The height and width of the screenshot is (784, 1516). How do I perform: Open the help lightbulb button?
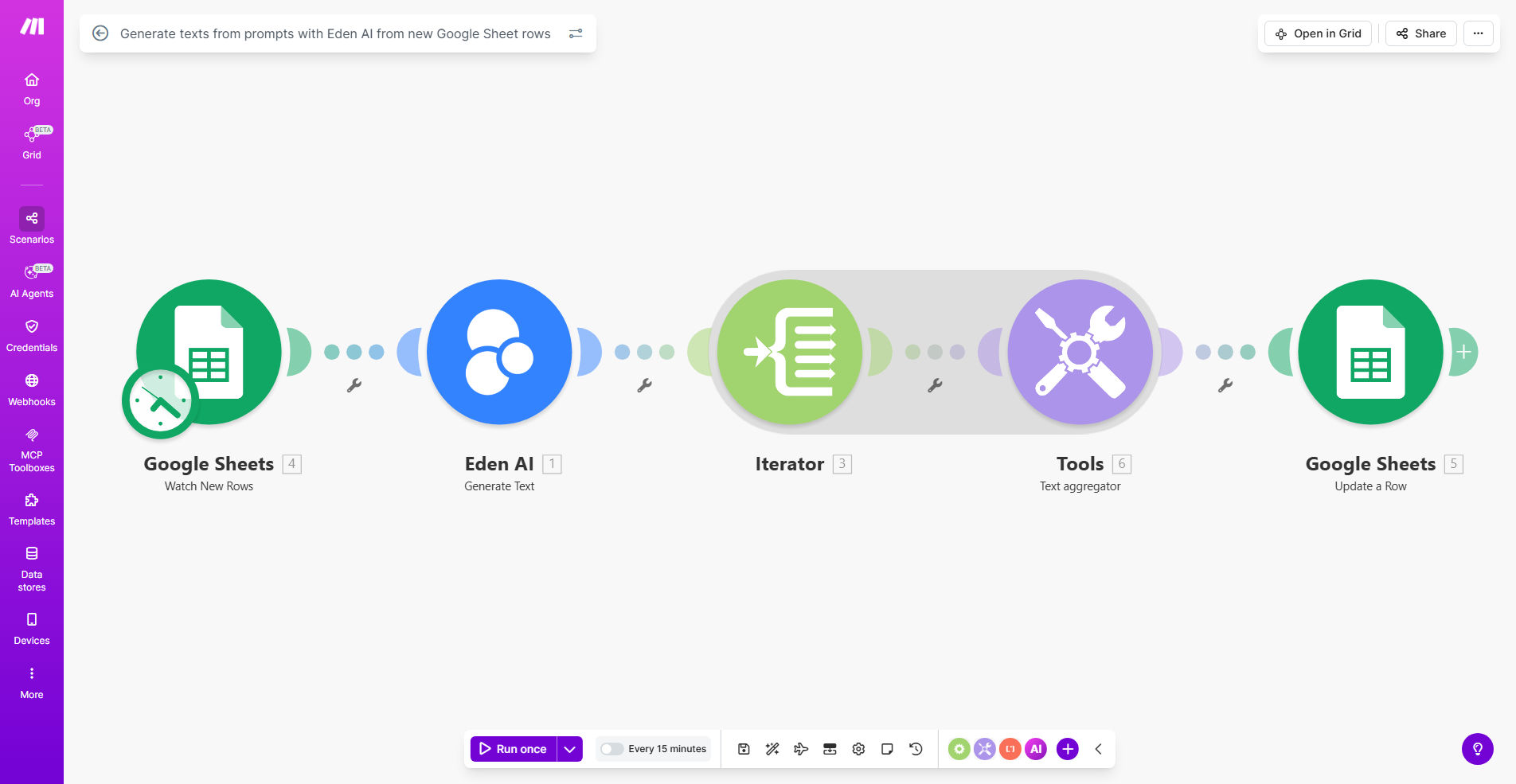tap(1478, 749)
